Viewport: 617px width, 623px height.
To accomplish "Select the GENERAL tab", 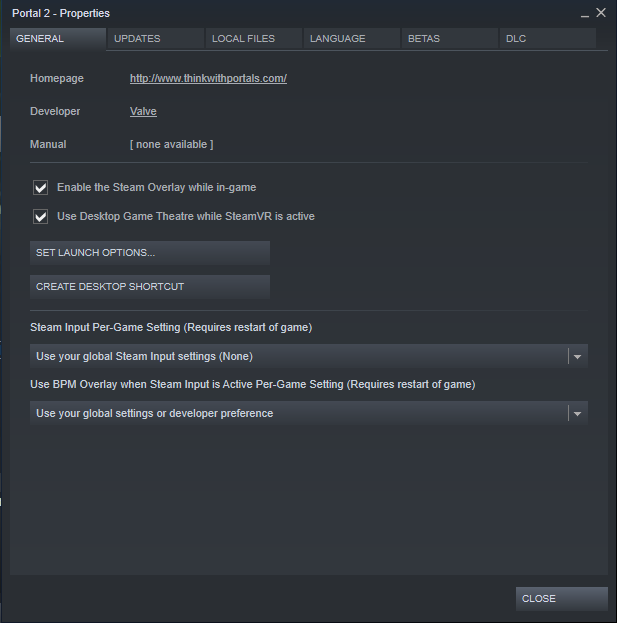I will [58, 39].
